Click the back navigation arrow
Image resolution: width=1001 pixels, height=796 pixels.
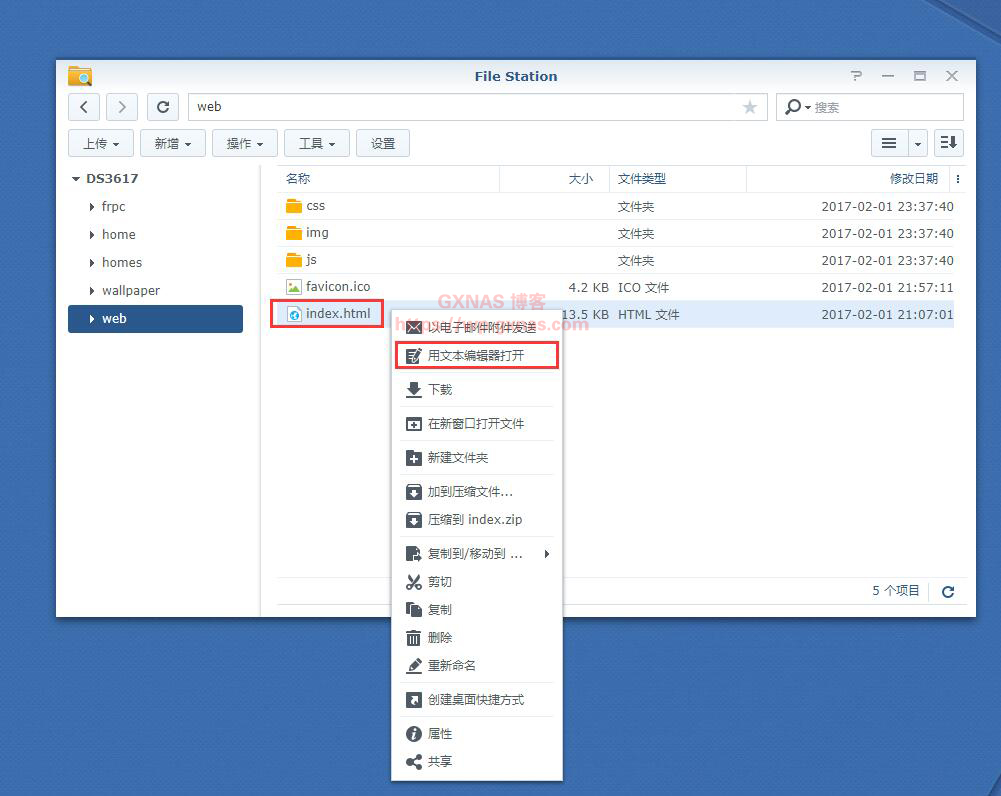(x=84, y=107)
